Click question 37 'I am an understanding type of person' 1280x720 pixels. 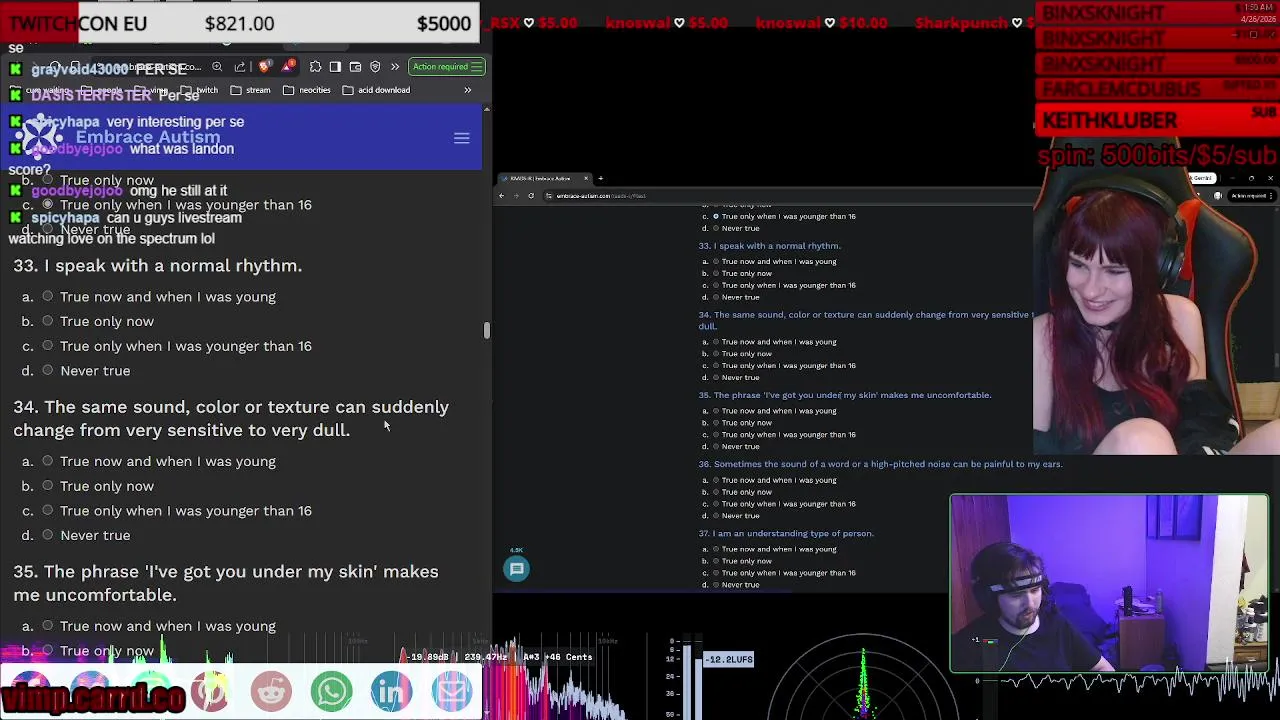point(786,533)
